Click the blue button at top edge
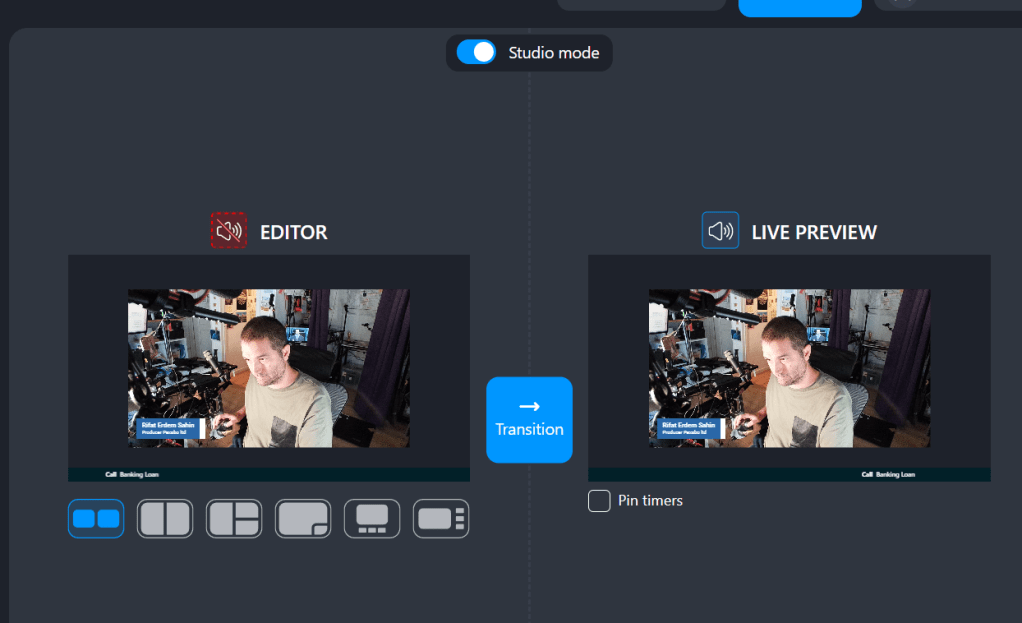 pos(800,8)
